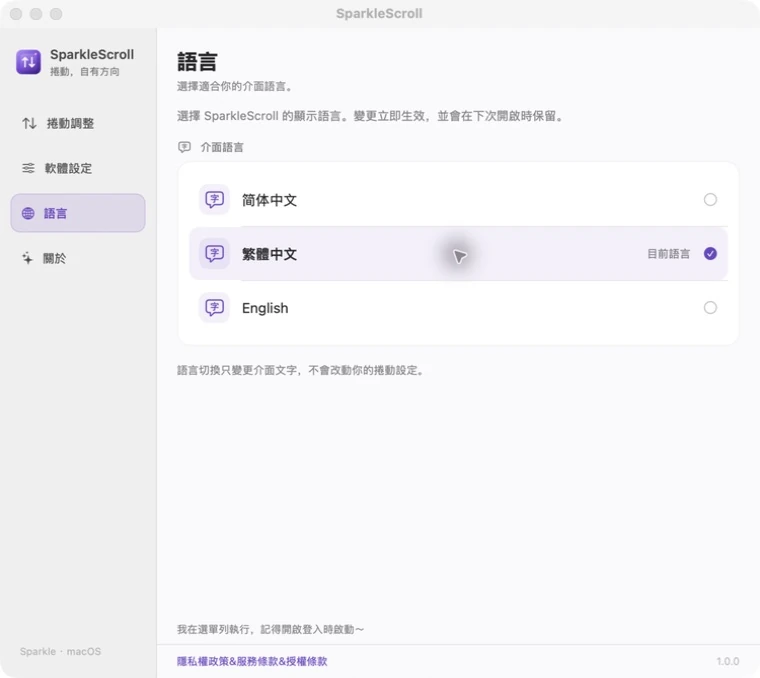Click the character icon next to 繁體中文
This screenshot has height=678, width=760.
(x=214, y=253)
